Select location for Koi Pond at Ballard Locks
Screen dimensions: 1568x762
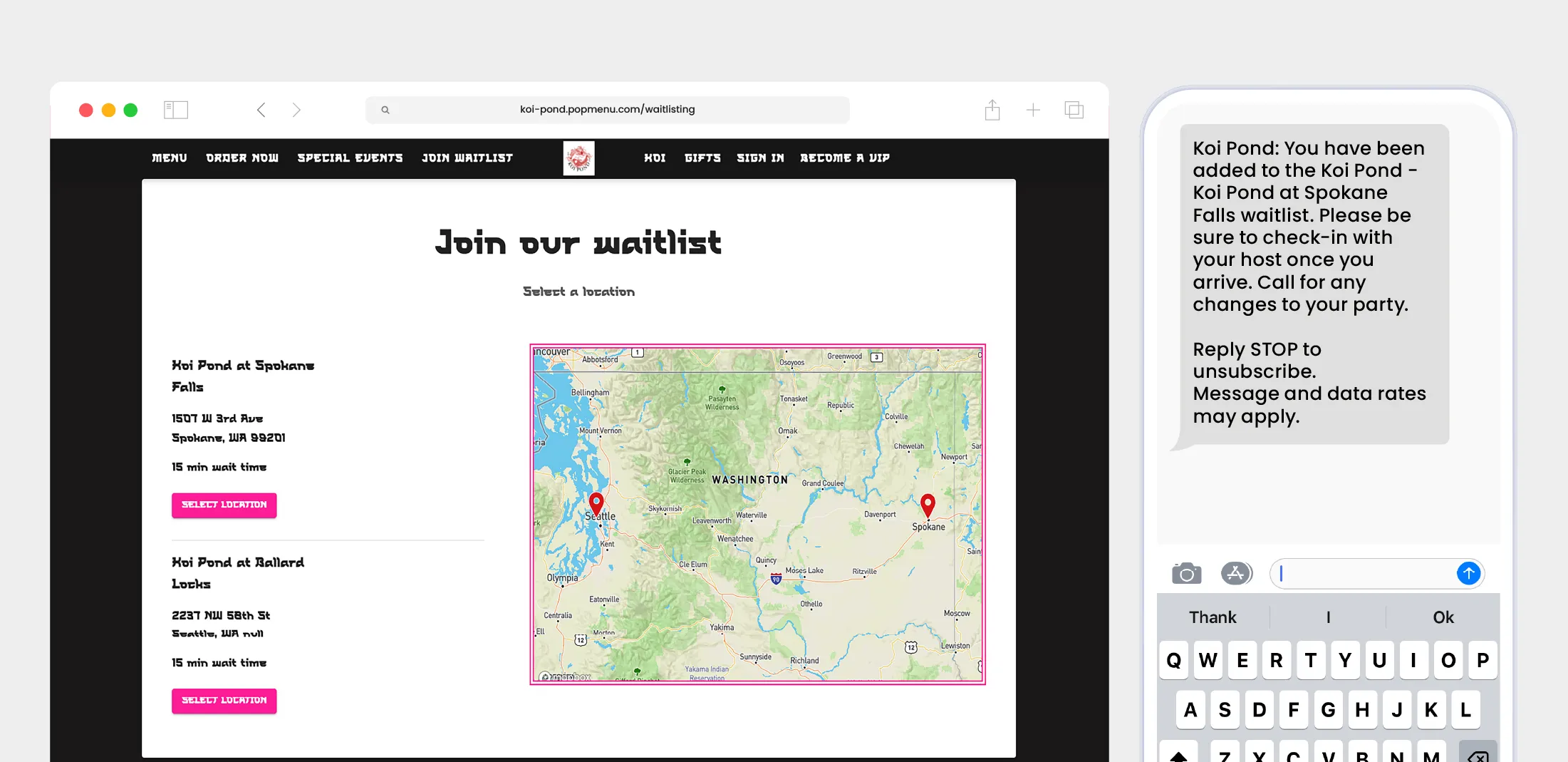[224, 701]
